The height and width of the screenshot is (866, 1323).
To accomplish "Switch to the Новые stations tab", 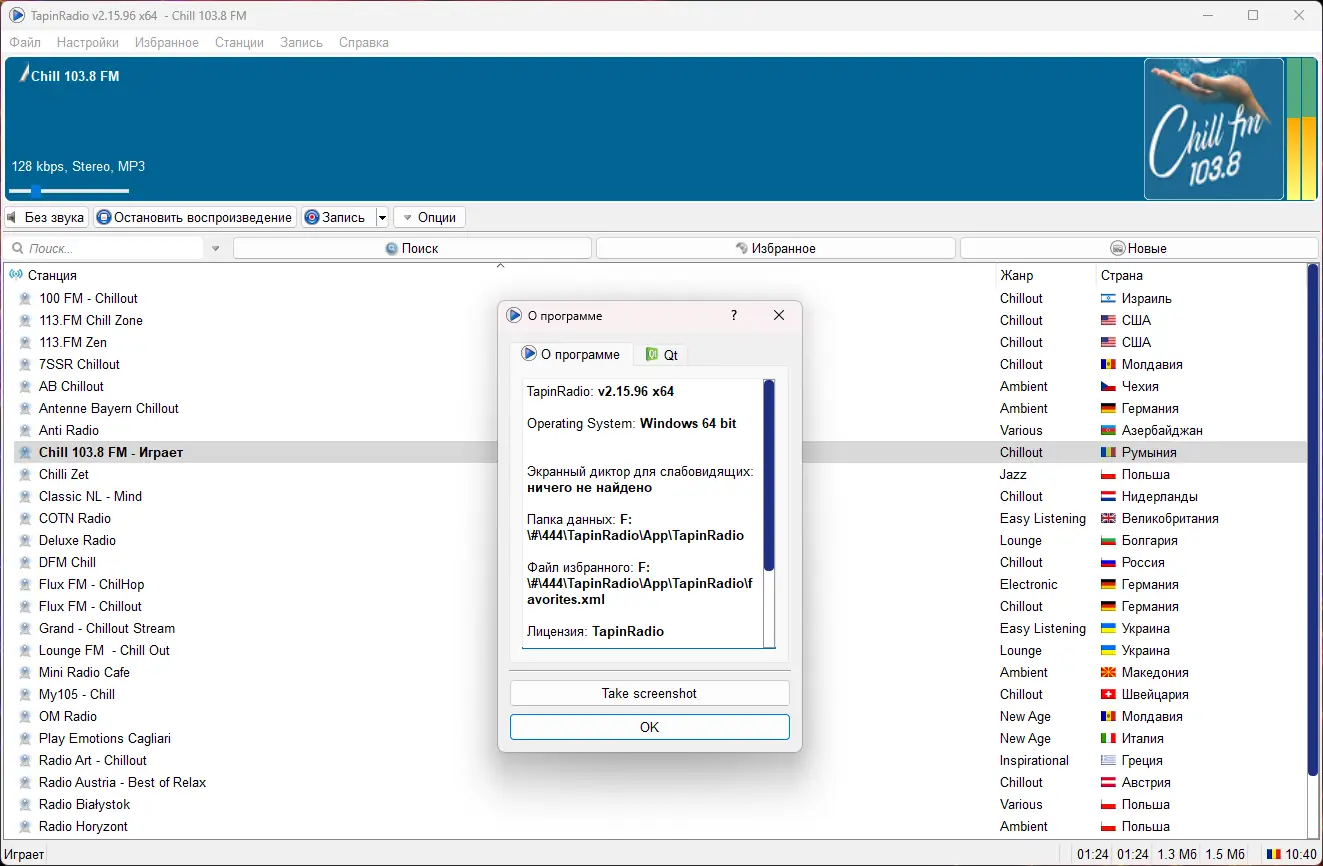I will pyautogui.click(x=1139, y=248).
